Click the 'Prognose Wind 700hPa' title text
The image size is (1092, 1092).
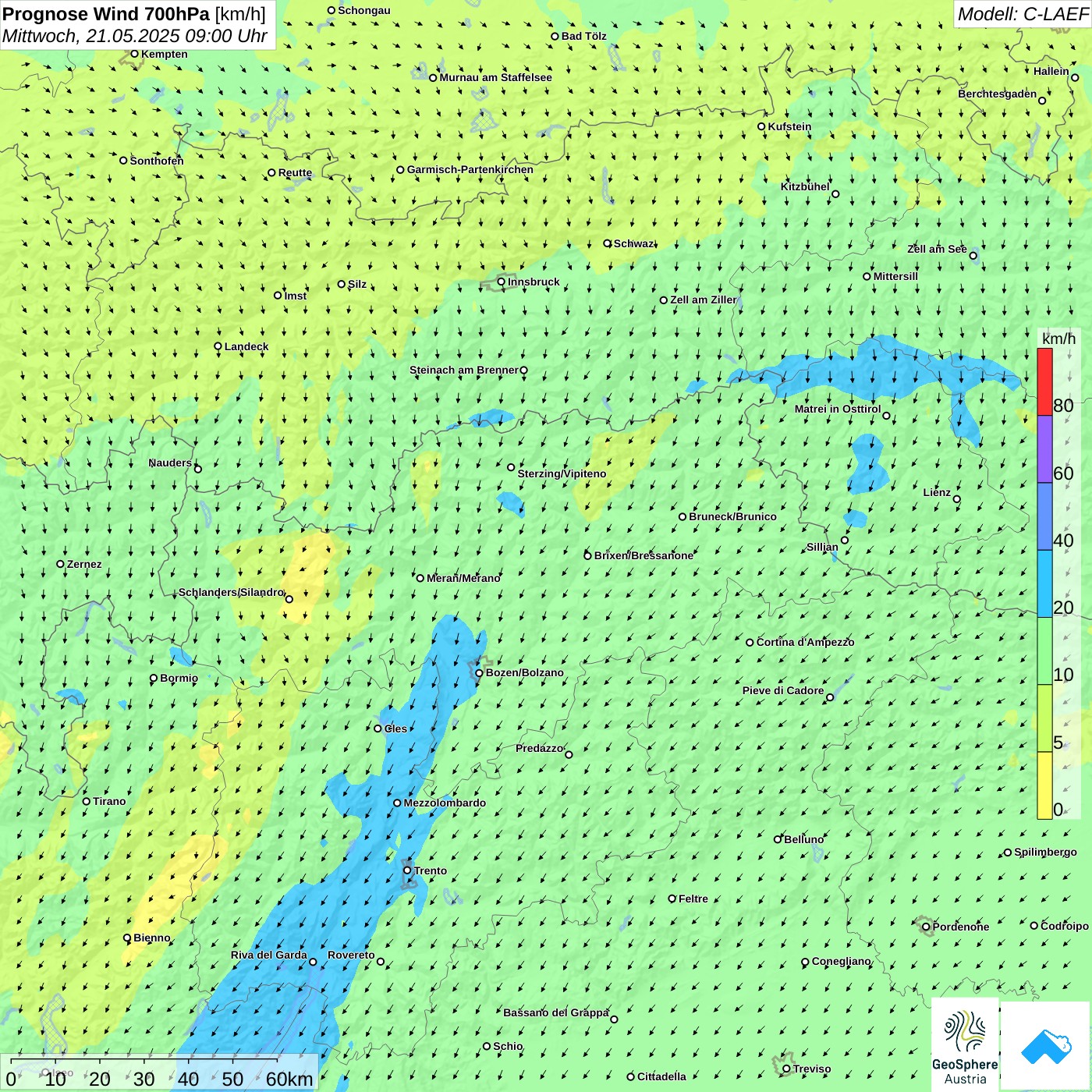106,14
